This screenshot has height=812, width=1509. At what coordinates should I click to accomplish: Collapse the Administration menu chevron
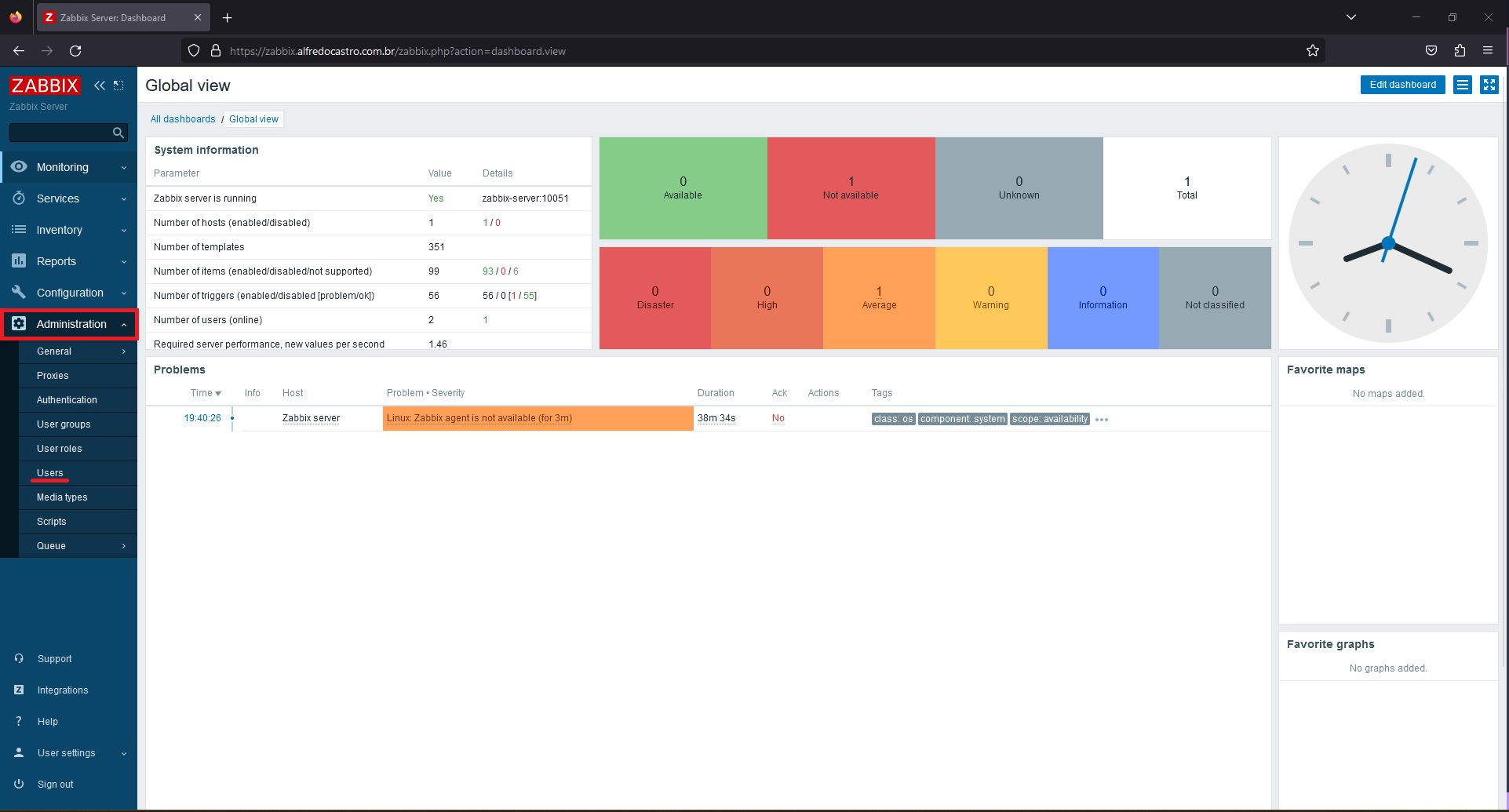(x=124, y=324)
